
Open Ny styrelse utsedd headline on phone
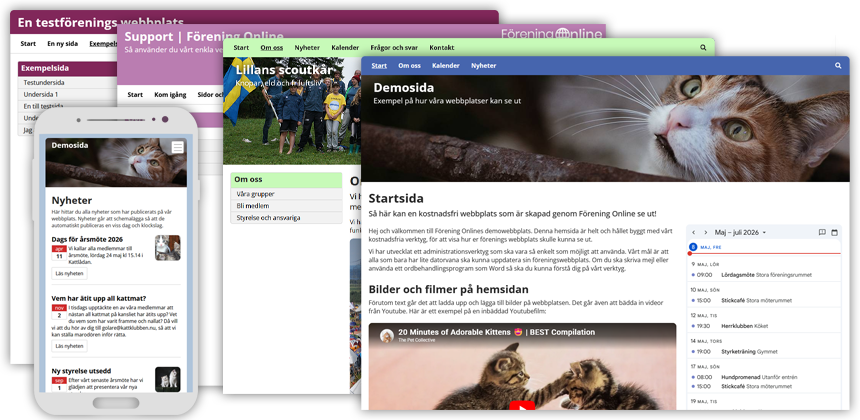tap(81, 371)
